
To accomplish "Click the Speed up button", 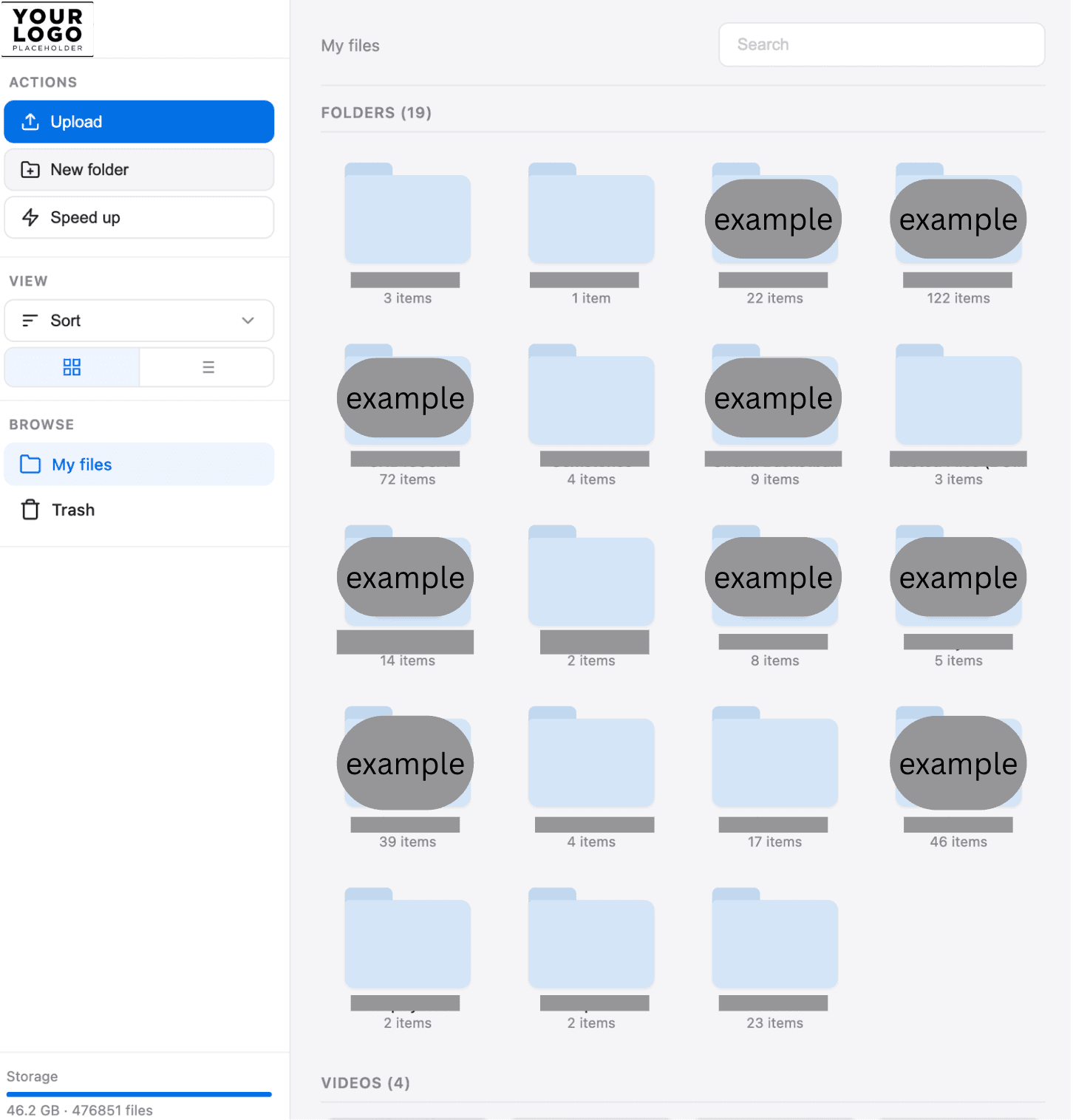I will tap(139, 217).
